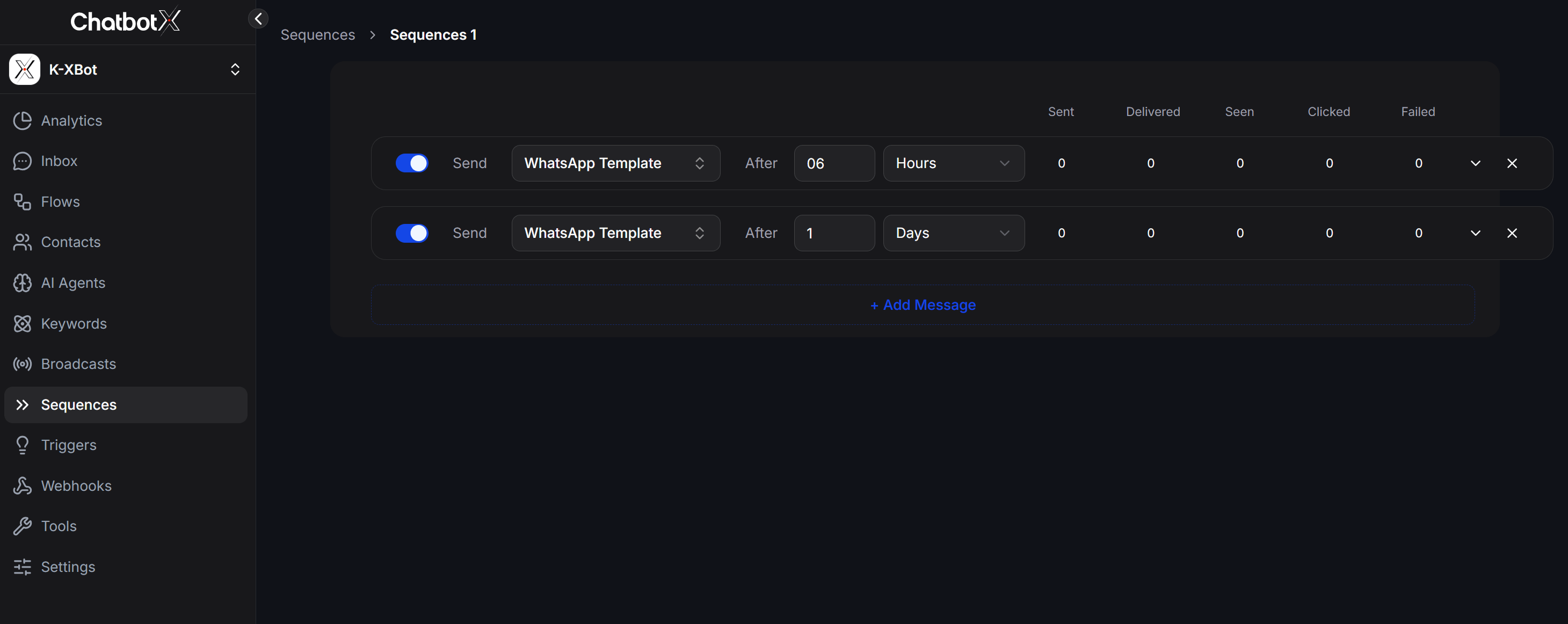1568x624 pixels.
Task: Open the Days unit dropdown
Action: (x=953, y=233)
